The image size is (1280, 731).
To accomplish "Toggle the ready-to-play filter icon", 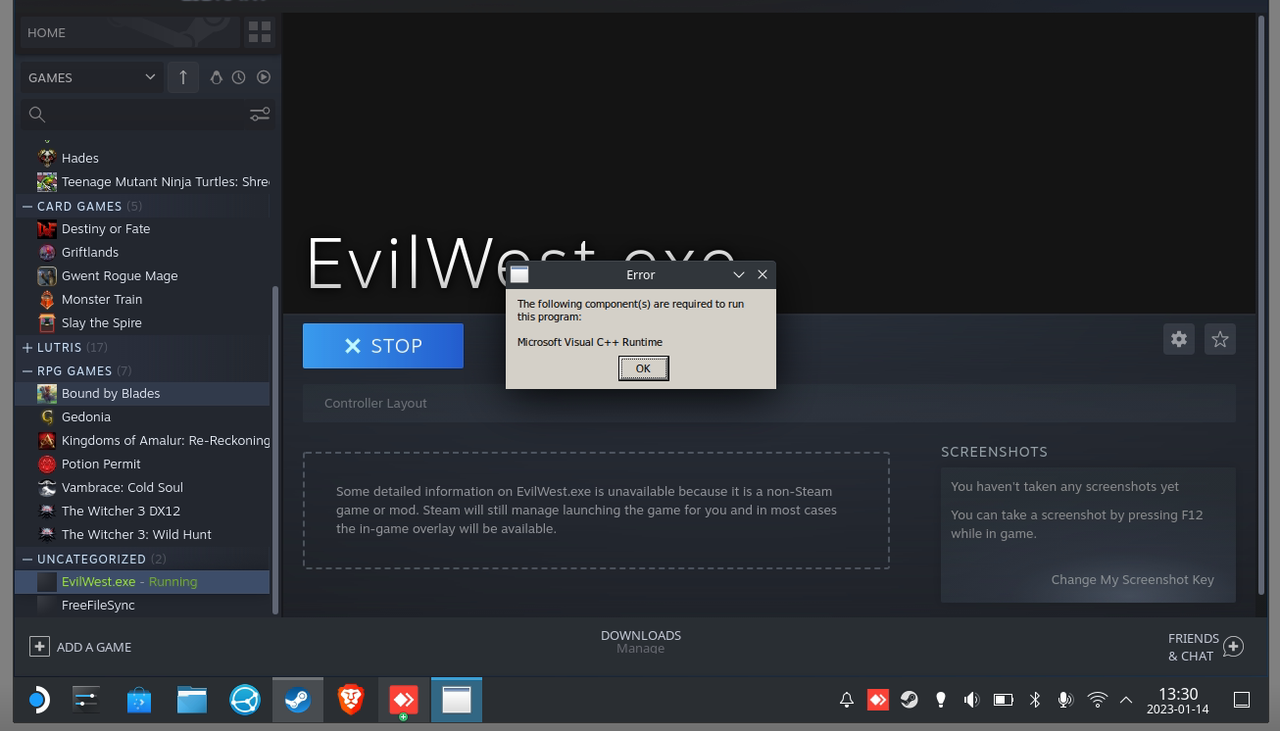I will [263, 77].
